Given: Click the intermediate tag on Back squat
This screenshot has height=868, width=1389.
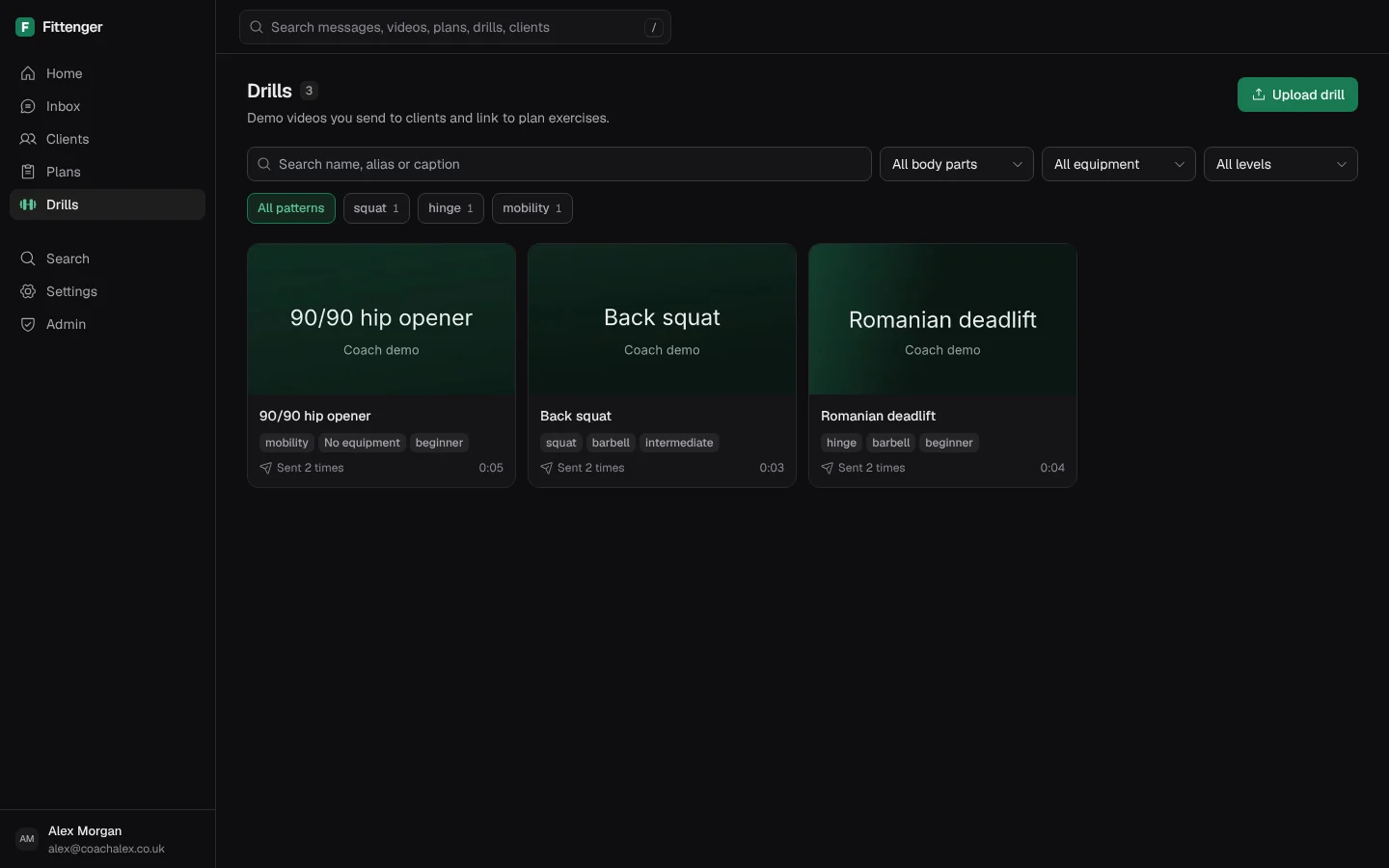Looking at the screenshot, I should click(x=679, y=443).
